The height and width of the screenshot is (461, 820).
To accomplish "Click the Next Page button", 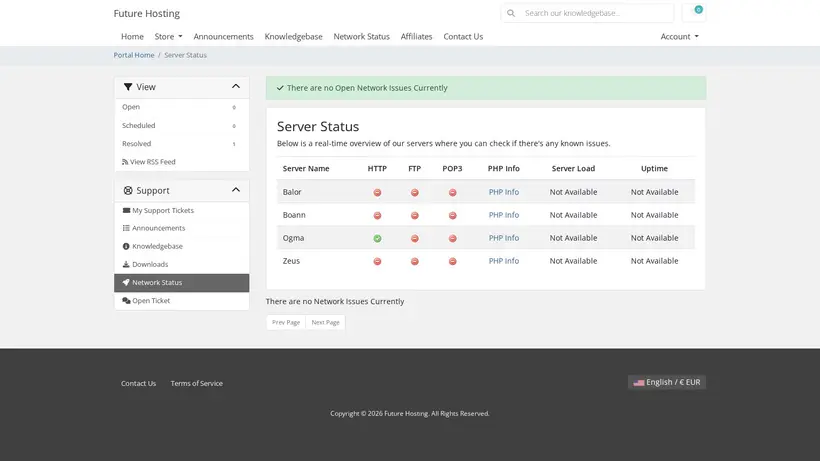I will 325,322.
